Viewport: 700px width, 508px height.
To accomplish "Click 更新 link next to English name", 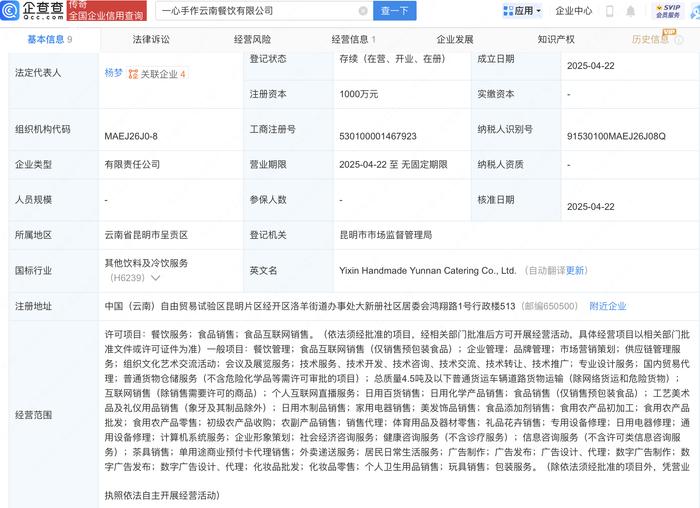I will [x=575, y=271].
